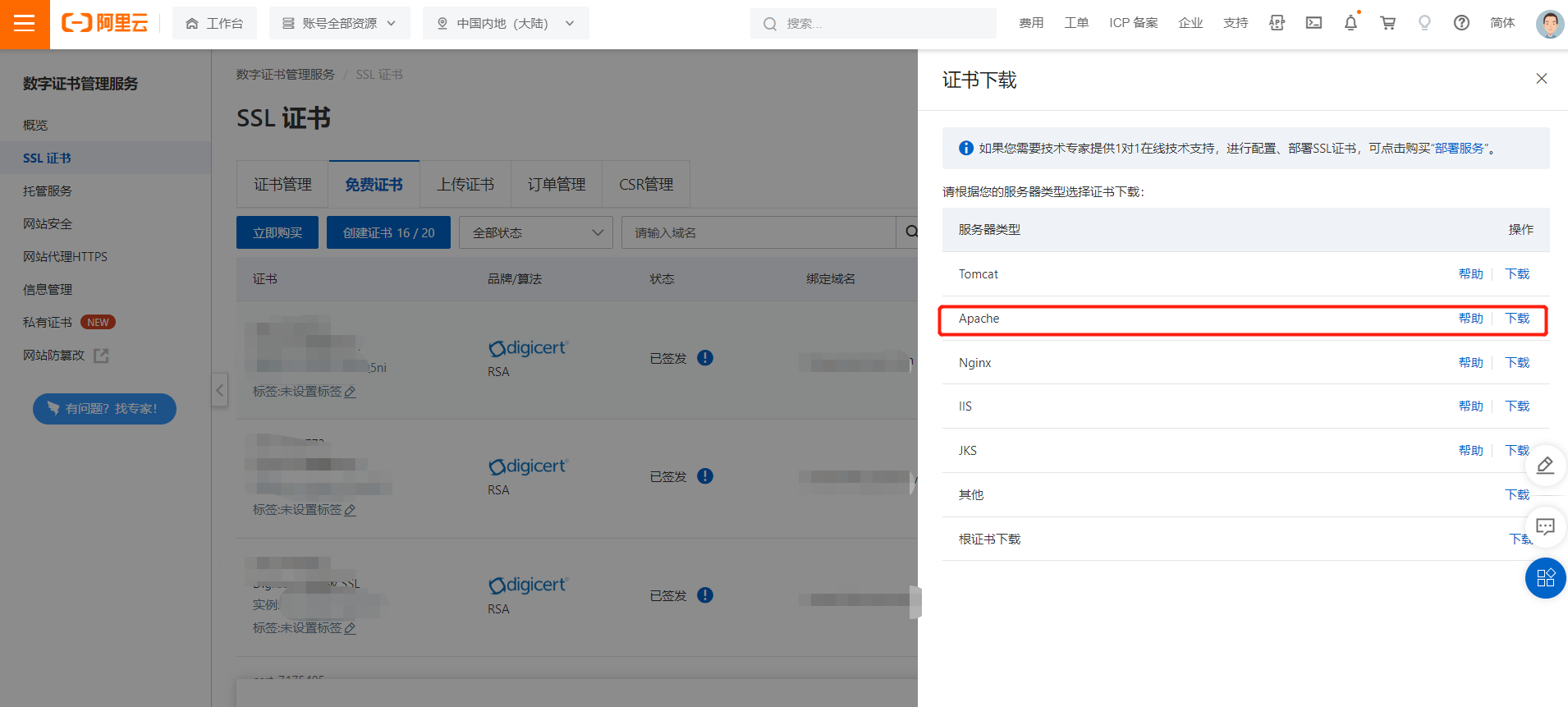Click info icon in first 已签发 row
Image resolution: width=1568 pixels, height=707 pixels.
pos(705,358)
